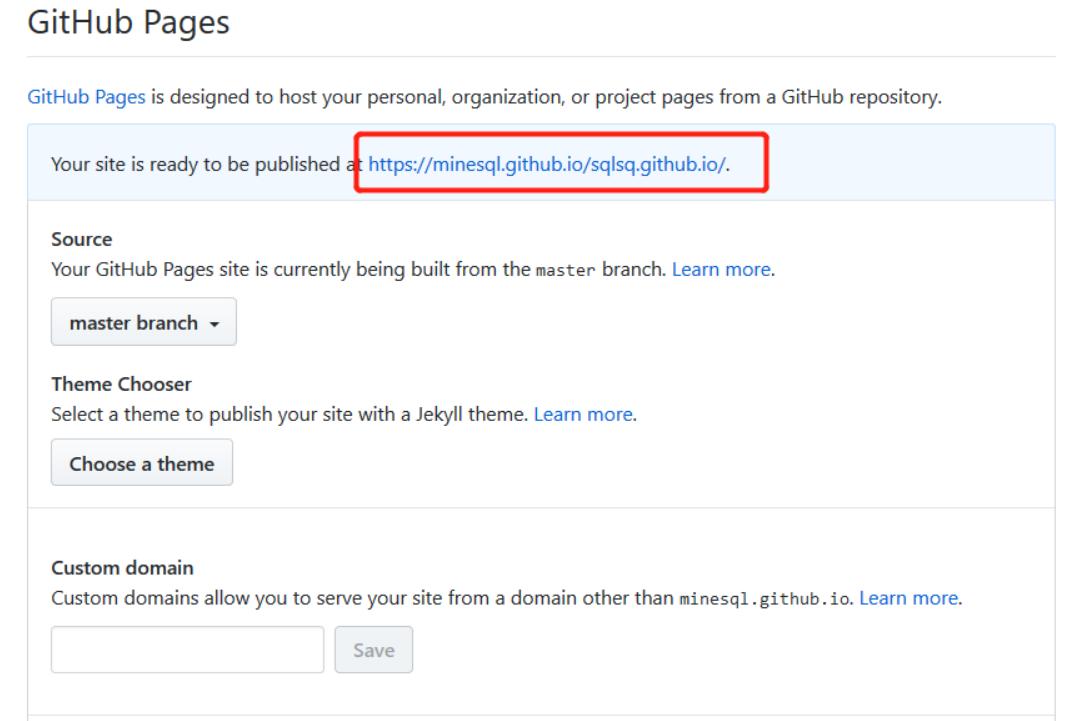Click Learn more about the source branch
Image resolution: width=1080 pixels, height=721 pixels.
click(721, 270)
